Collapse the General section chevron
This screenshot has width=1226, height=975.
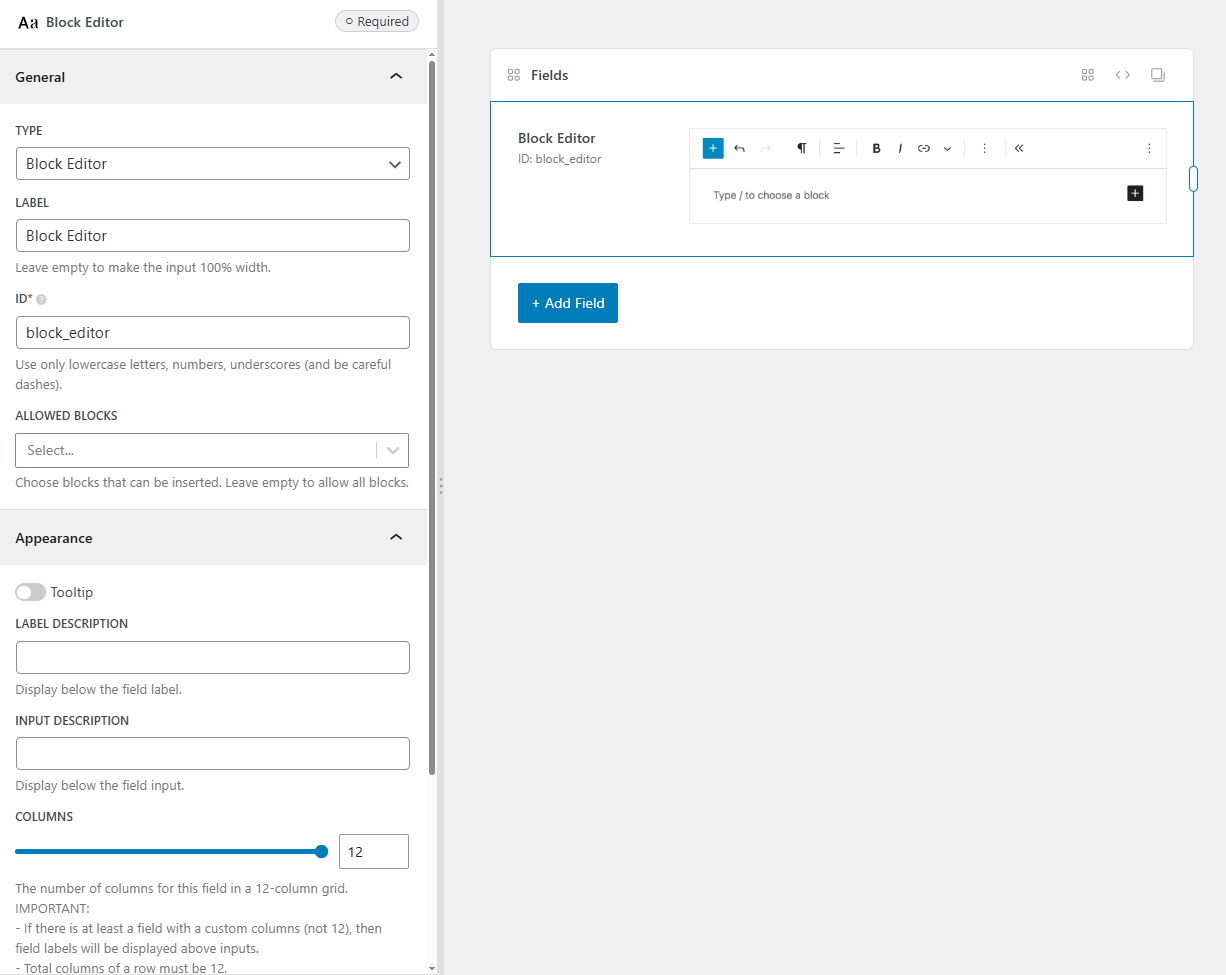[396, 76]
